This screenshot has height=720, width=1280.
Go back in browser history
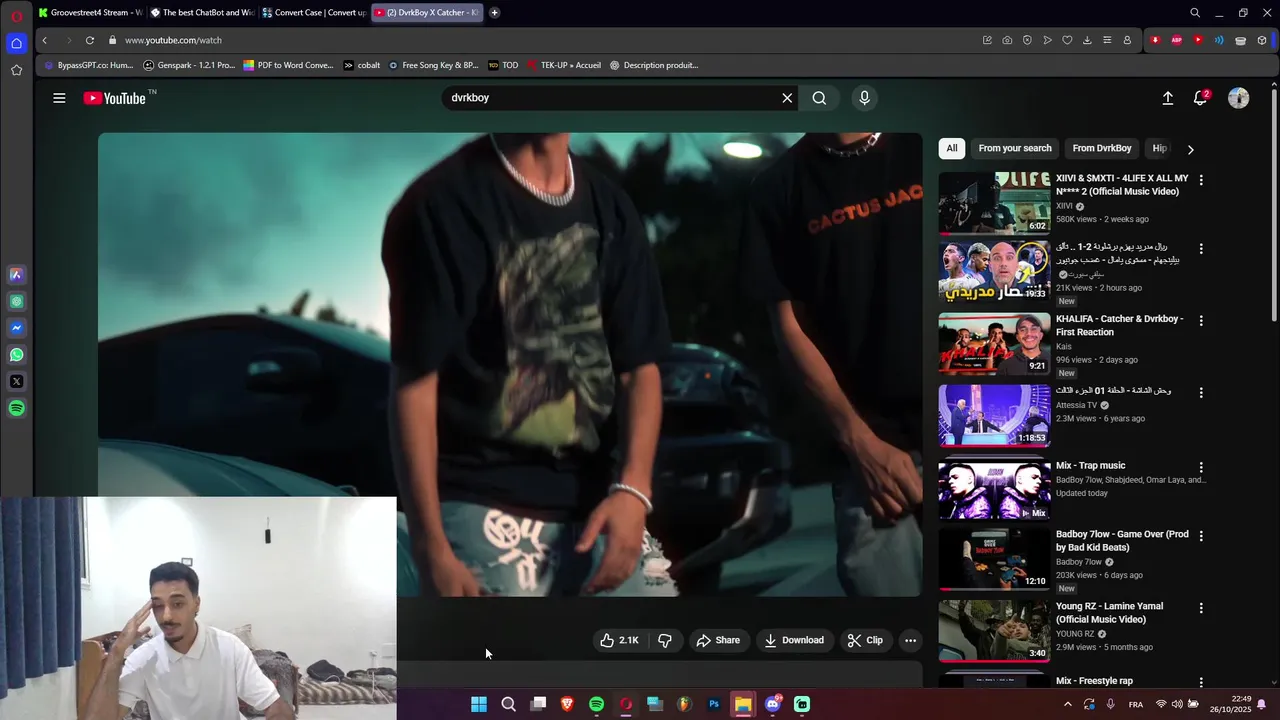[44, 40]
